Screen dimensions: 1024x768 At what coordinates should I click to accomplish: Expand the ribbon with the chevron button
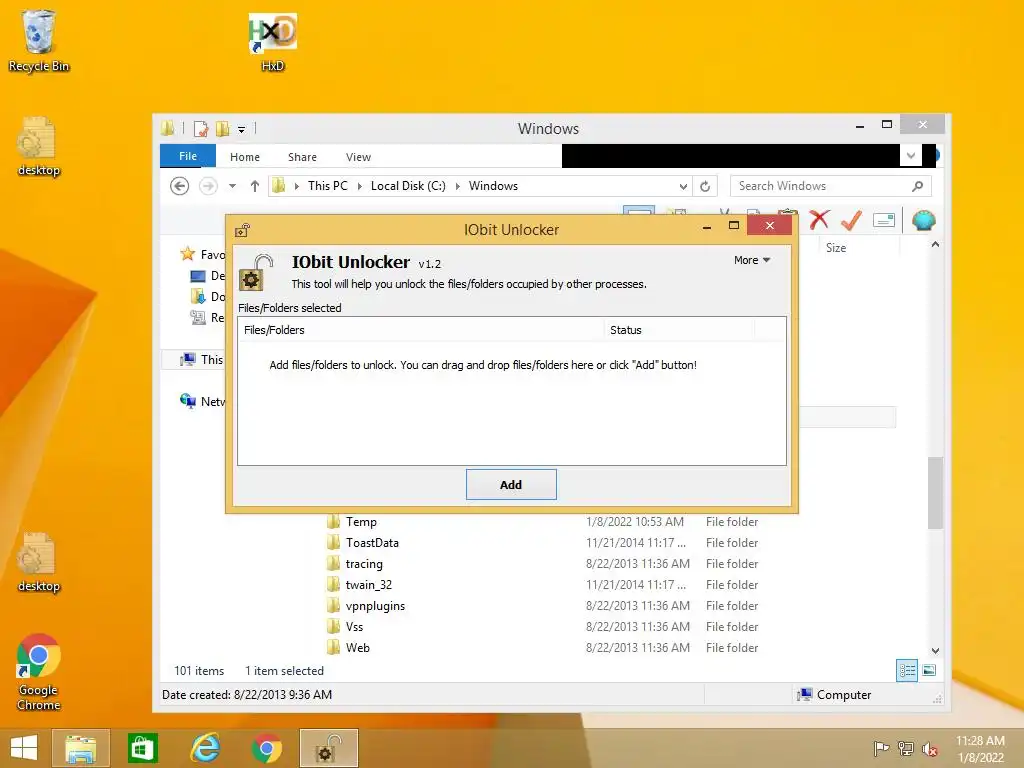point(911,155)
